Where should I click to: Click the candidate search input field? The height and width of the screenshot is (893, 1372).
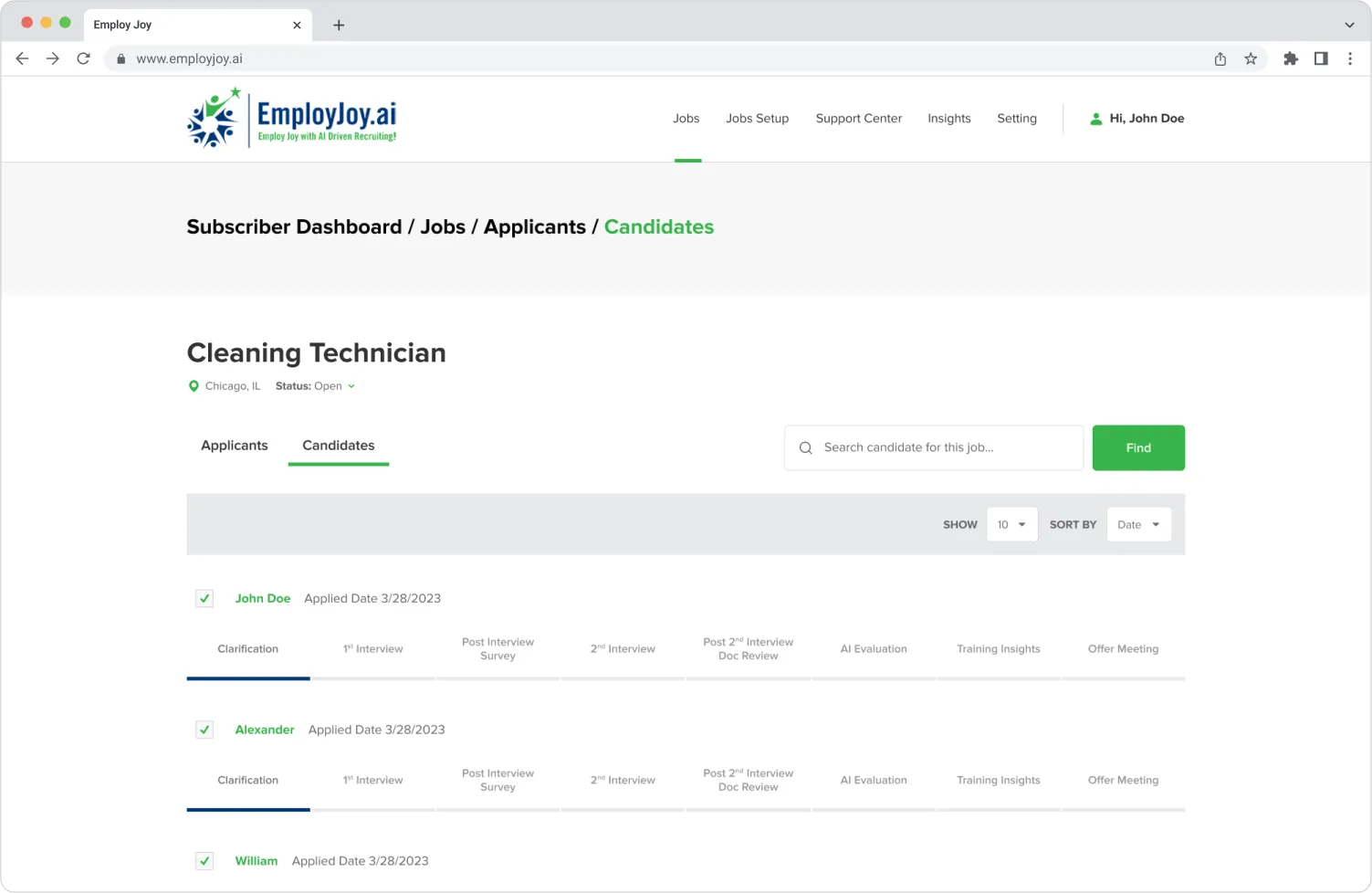(x=945, y=447)
